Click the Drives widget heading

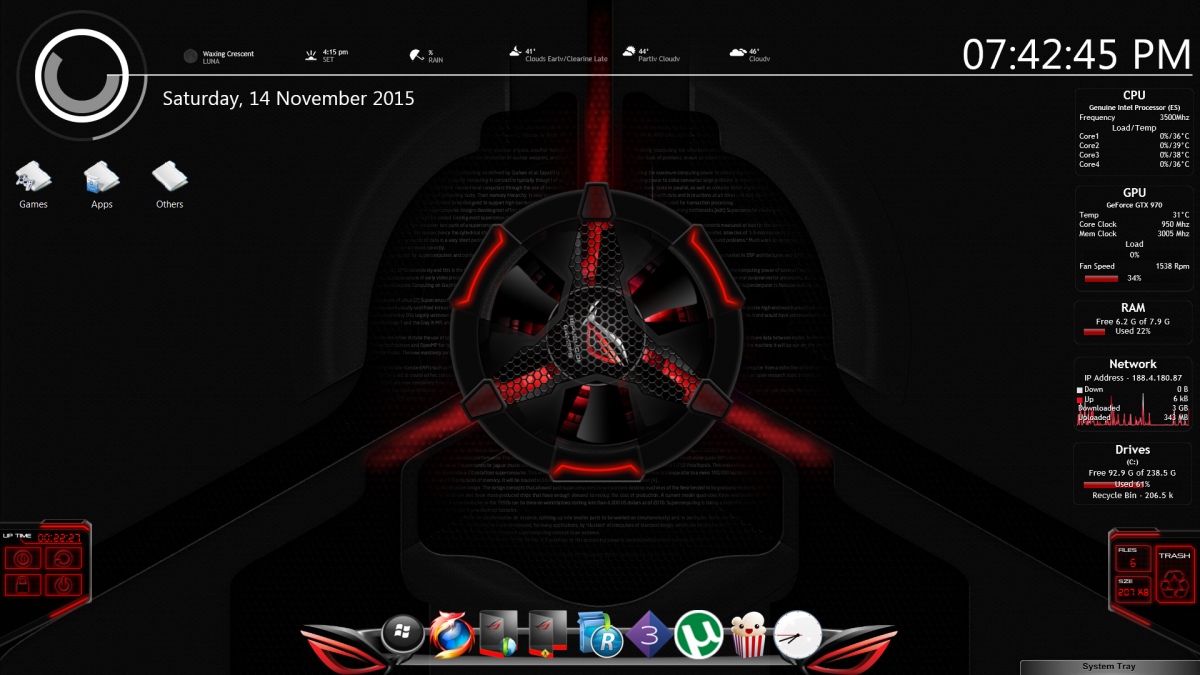(1133, 450)
